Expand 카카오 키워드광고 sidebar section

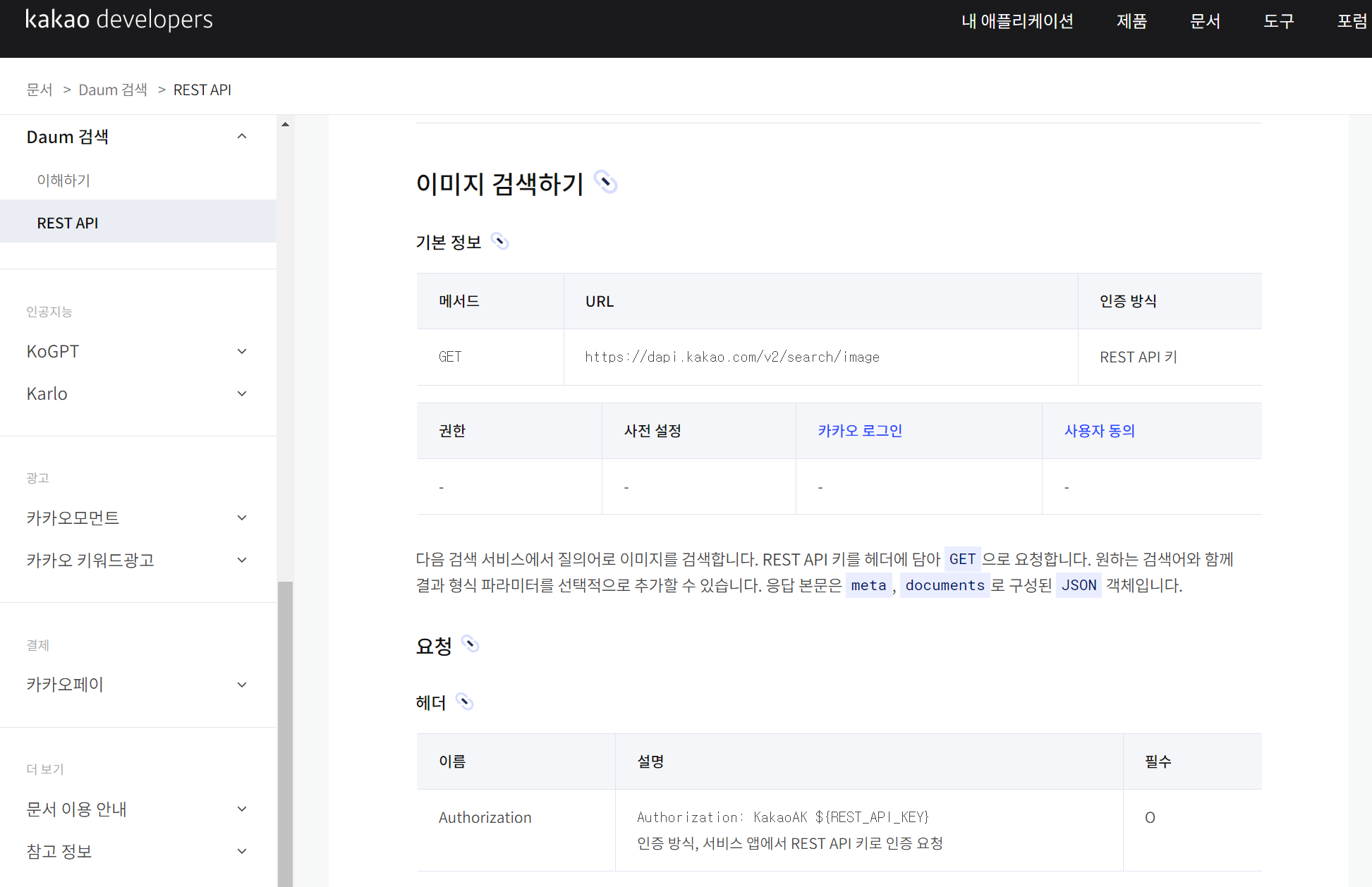[242, 560]
